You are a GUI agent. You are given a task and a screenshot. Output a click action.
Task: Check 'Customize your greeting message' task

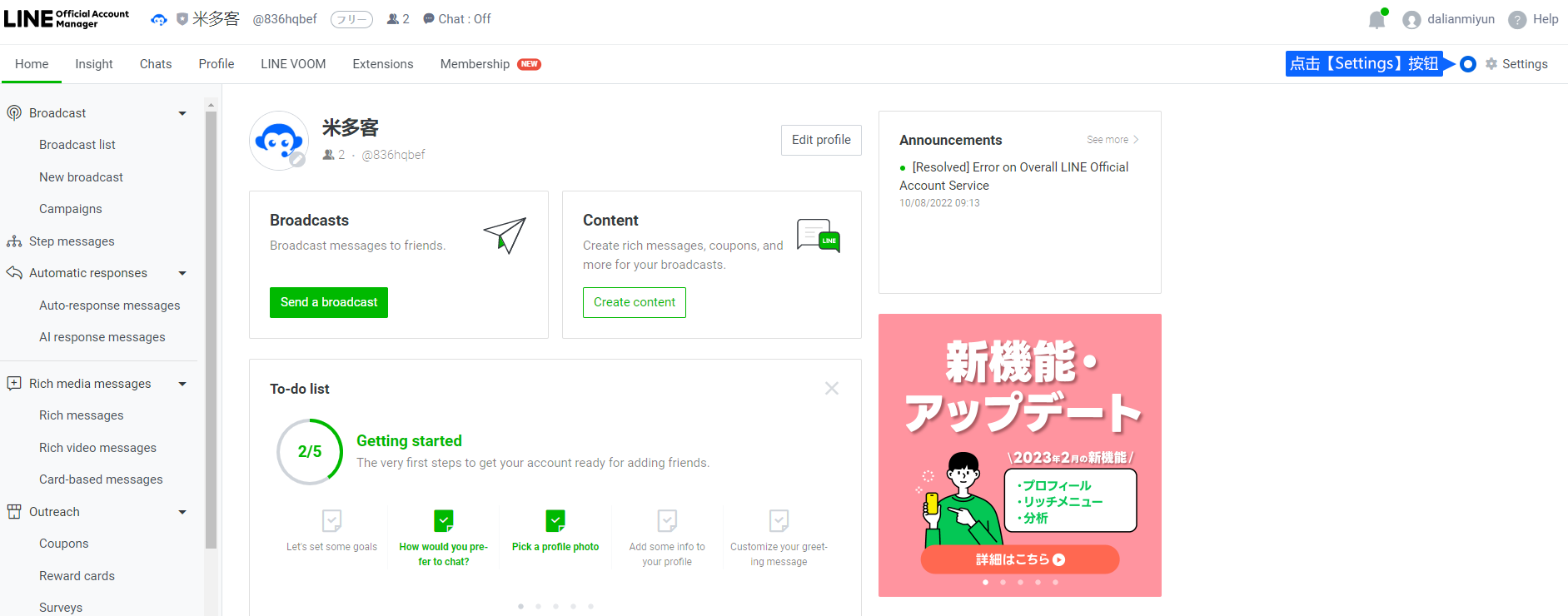[779, 521]
